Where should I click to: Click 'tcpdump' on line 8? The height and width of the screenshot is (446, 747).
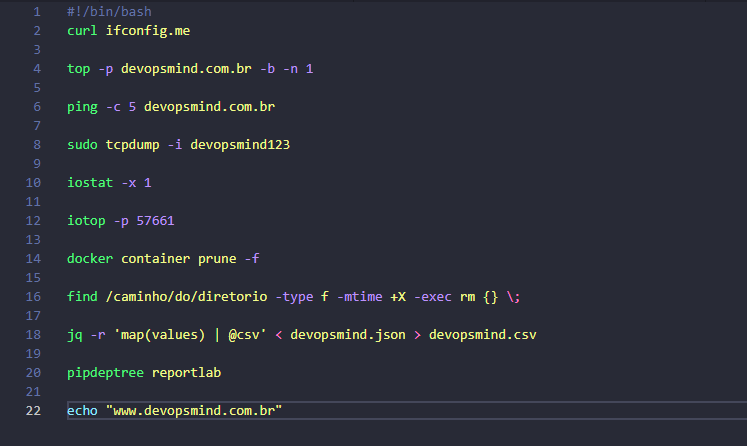click(x=132, y=145)
